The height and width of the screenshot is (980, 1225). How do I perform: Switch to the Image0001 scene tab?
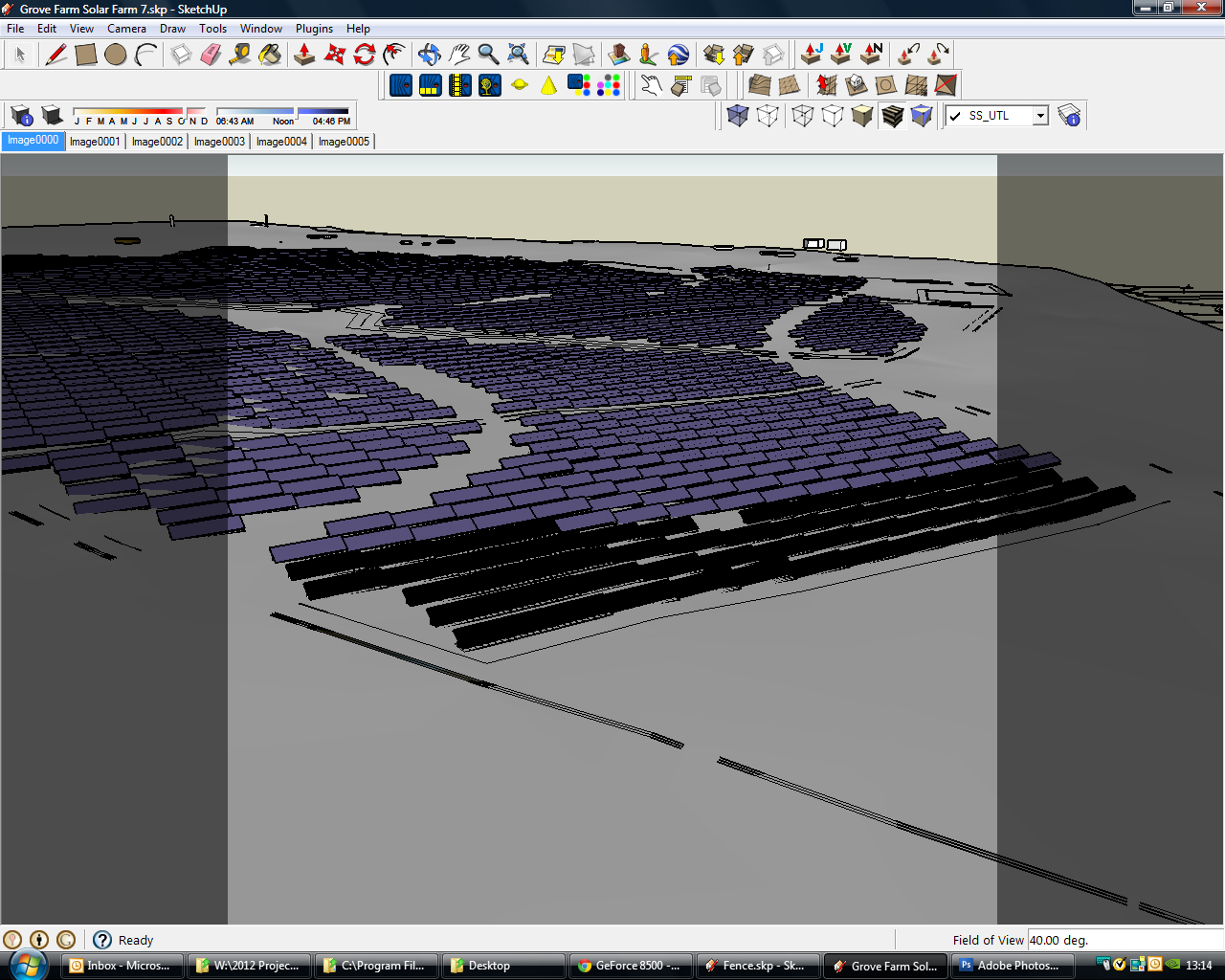95,142
